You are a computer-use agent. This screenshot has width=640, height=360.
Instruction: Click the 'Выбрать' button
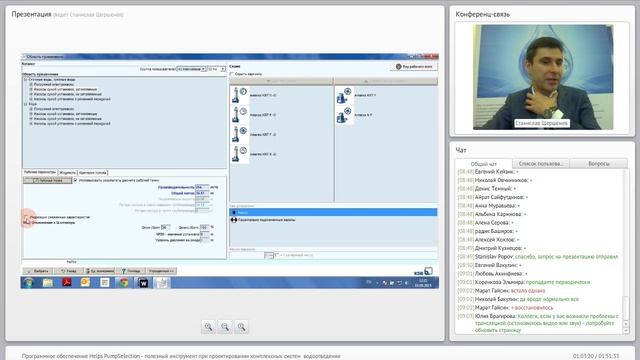(38, 271)
